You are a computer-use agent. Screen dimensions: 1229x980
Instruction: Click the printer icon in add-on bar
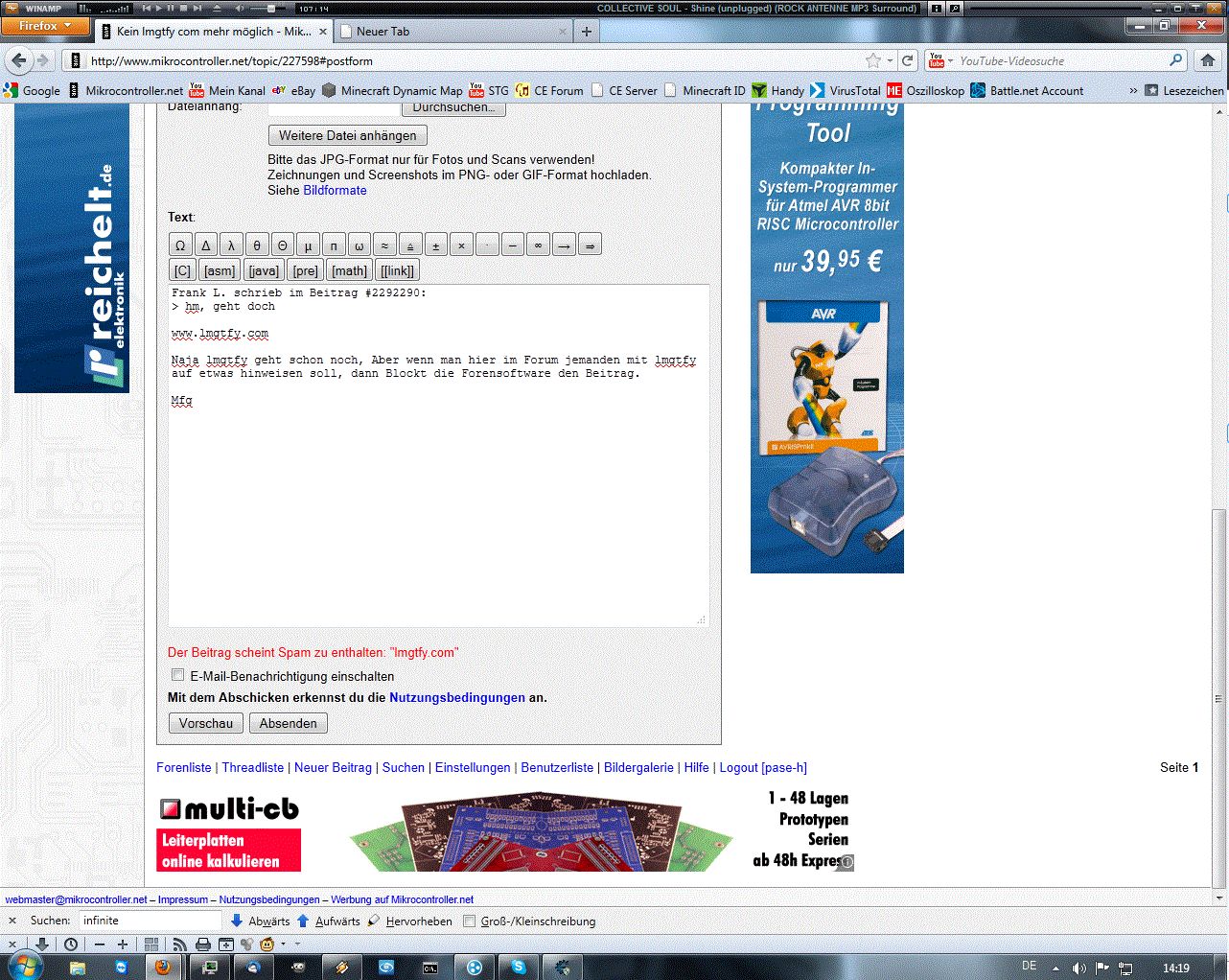point(203,945)
